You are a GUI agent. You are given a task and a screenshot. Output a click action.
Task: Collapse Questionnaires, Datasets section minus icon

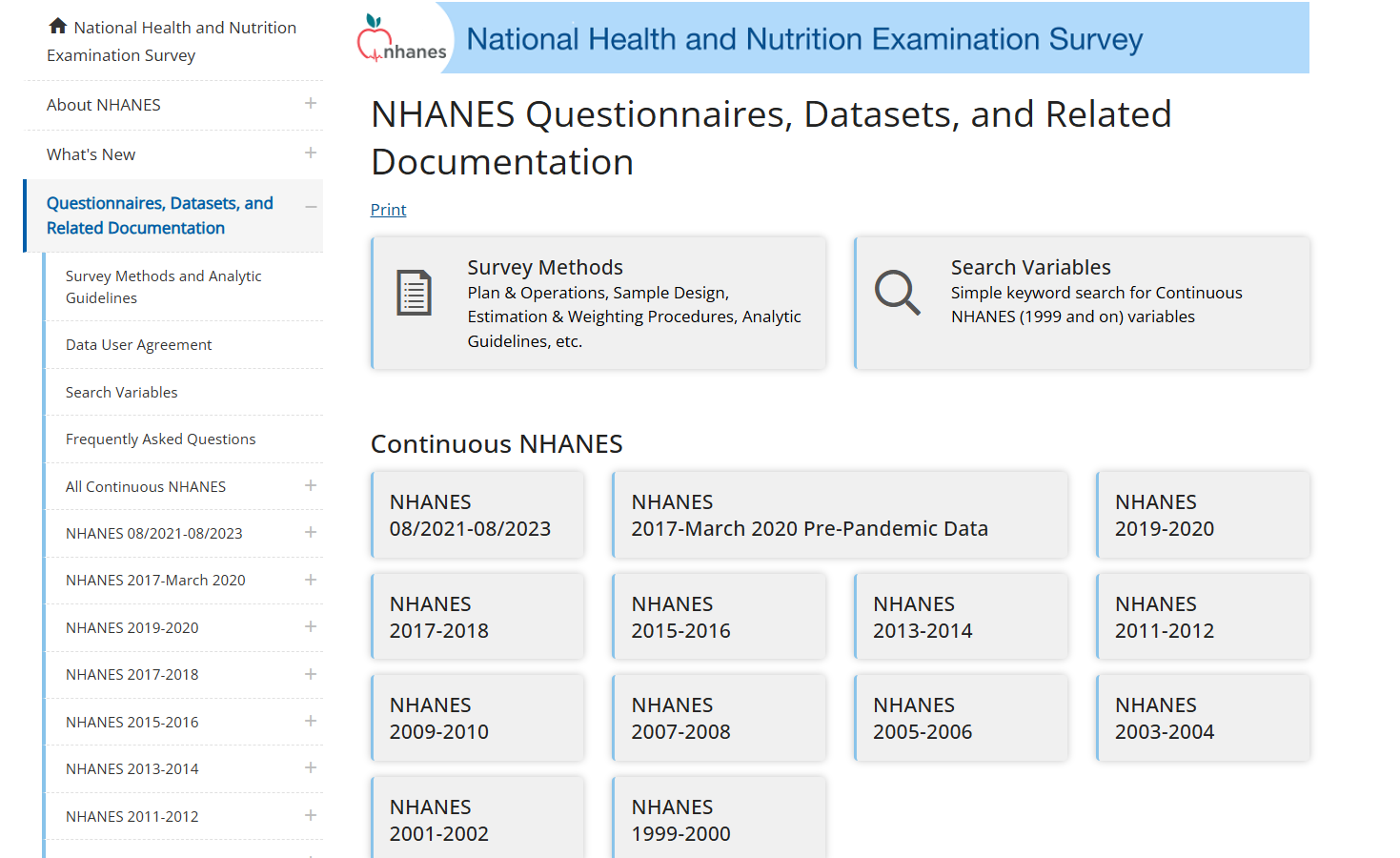311,207
